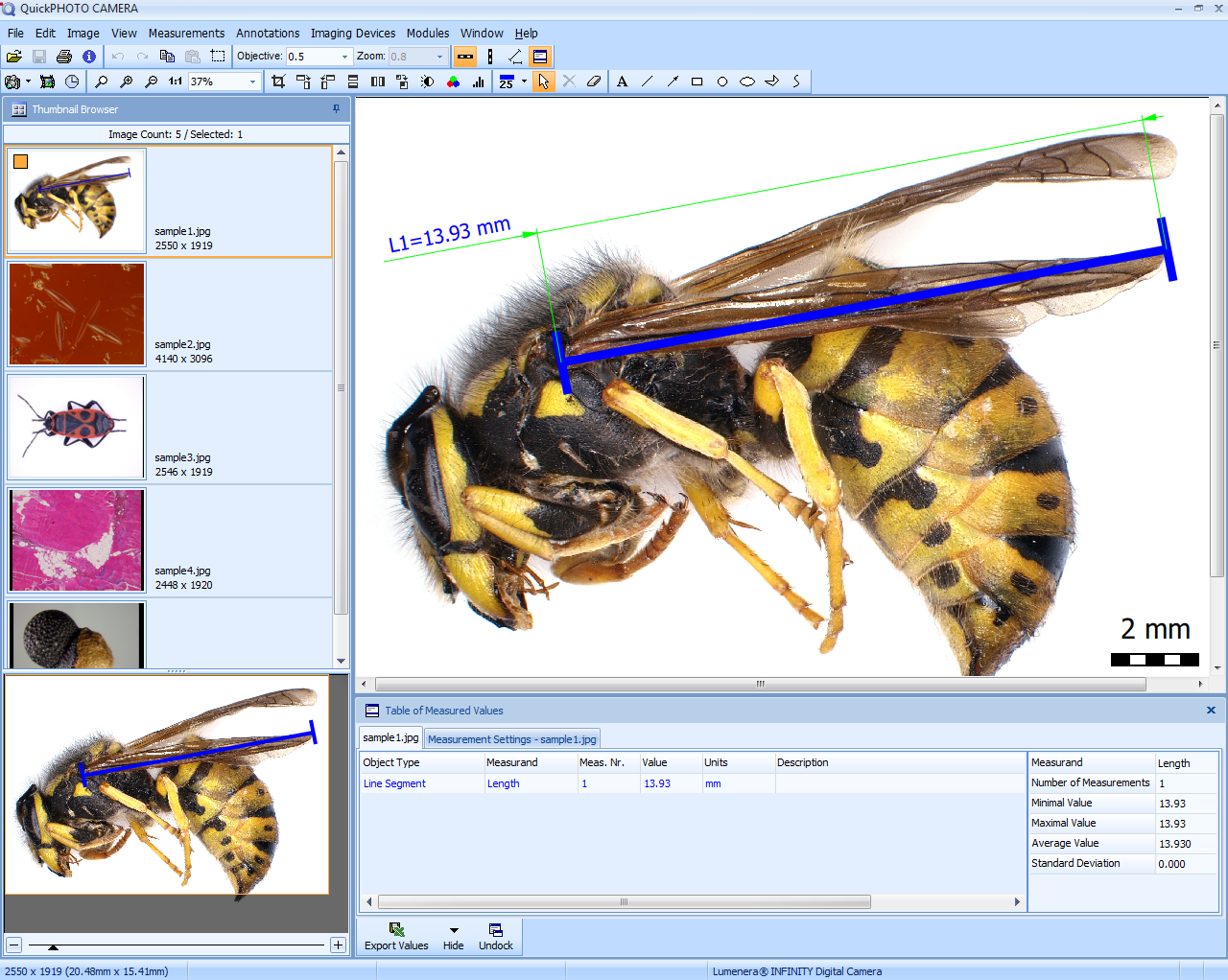The image size is (1228, 980).
Task: Select the Eraser tool
Action: [x=593, y=82]
